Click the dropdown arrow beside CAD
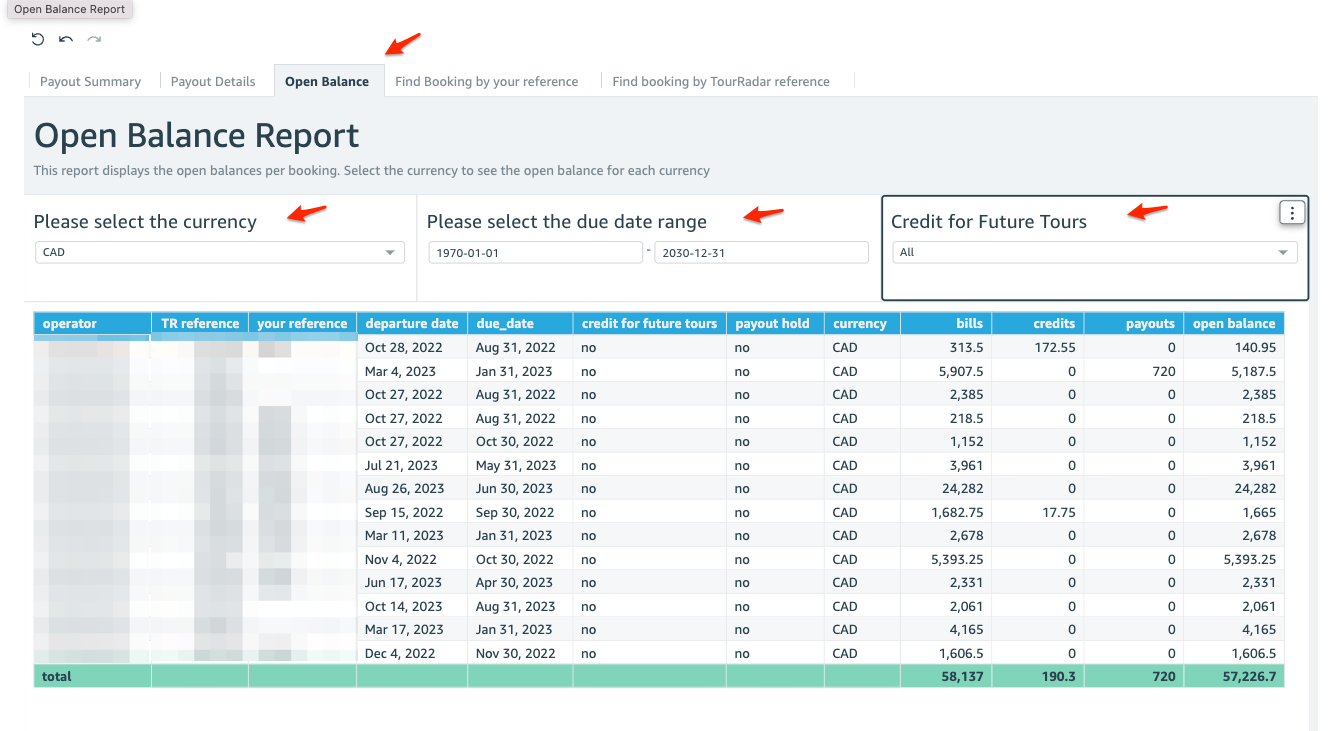Viewport: 1341px width, 731px height. (x=390, y=252)
